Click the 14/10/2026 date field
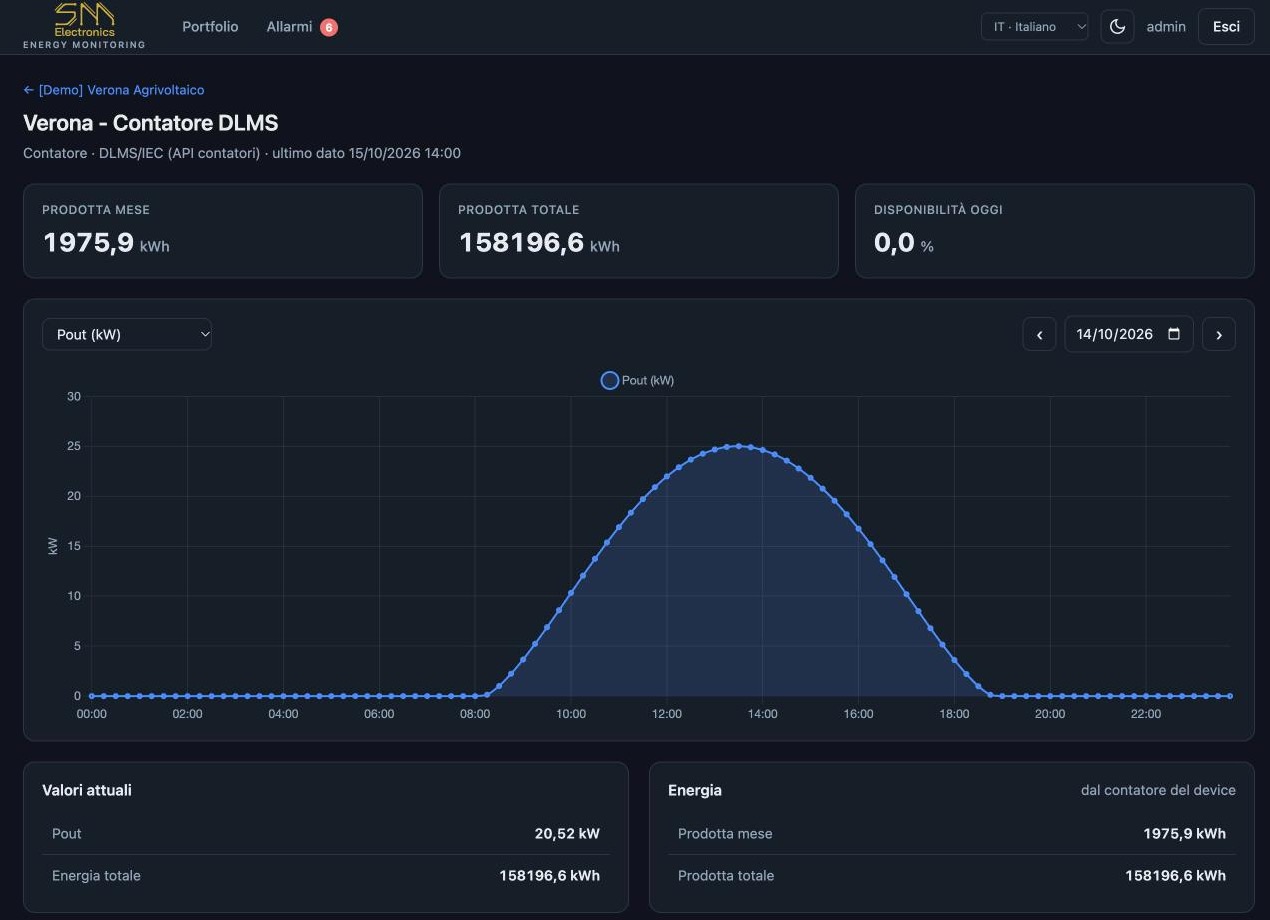This screenshot has width=1270, height=920. point(1129,334)
